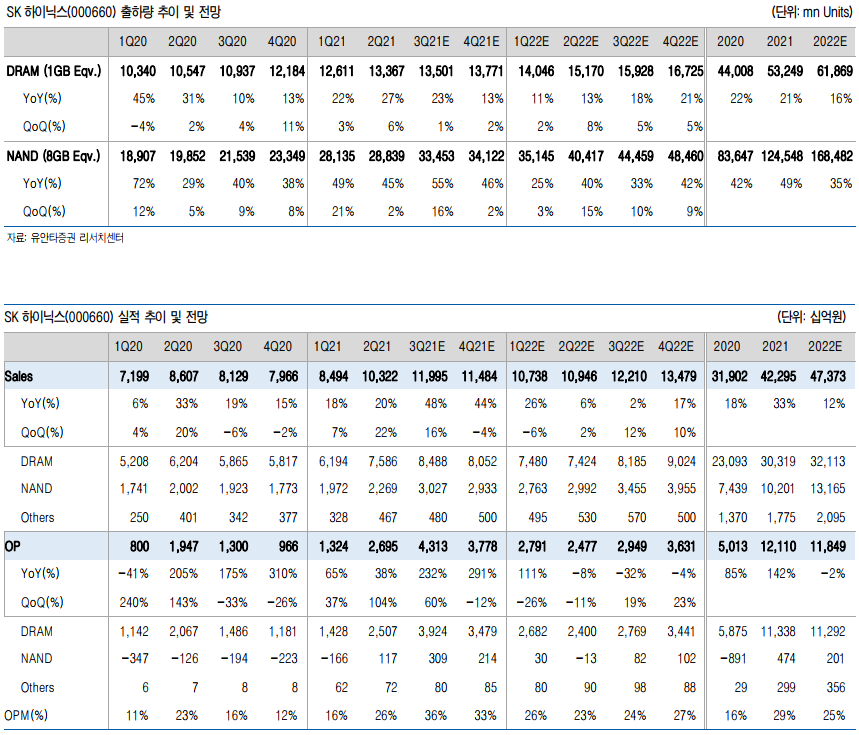Screen dimensions: 859x735
Task: Click the 3Q21E column header in shipment table
Action: [432, 42]
